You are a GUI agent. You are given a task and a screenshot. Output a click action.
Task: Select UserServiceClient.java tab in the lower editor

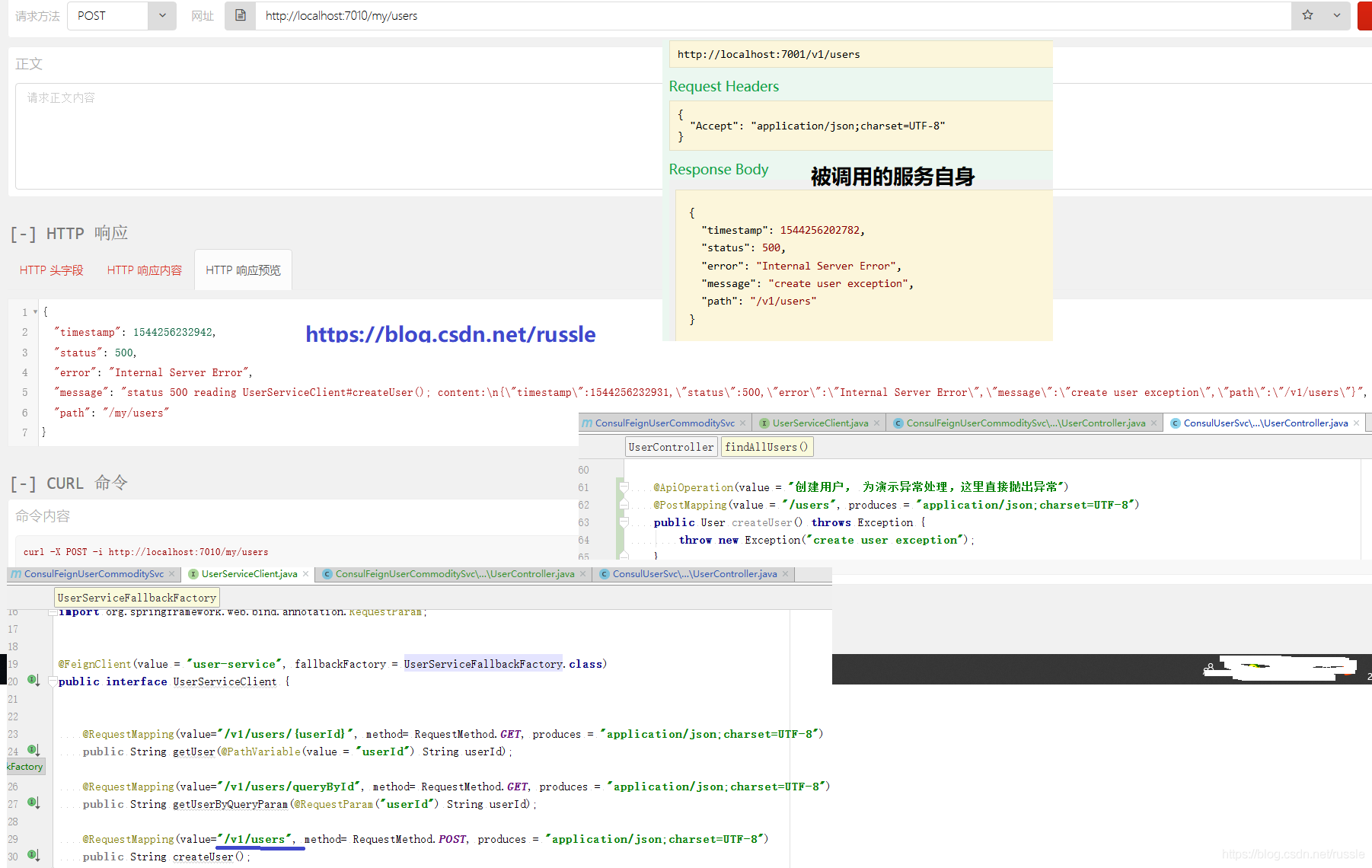[249, 574]
